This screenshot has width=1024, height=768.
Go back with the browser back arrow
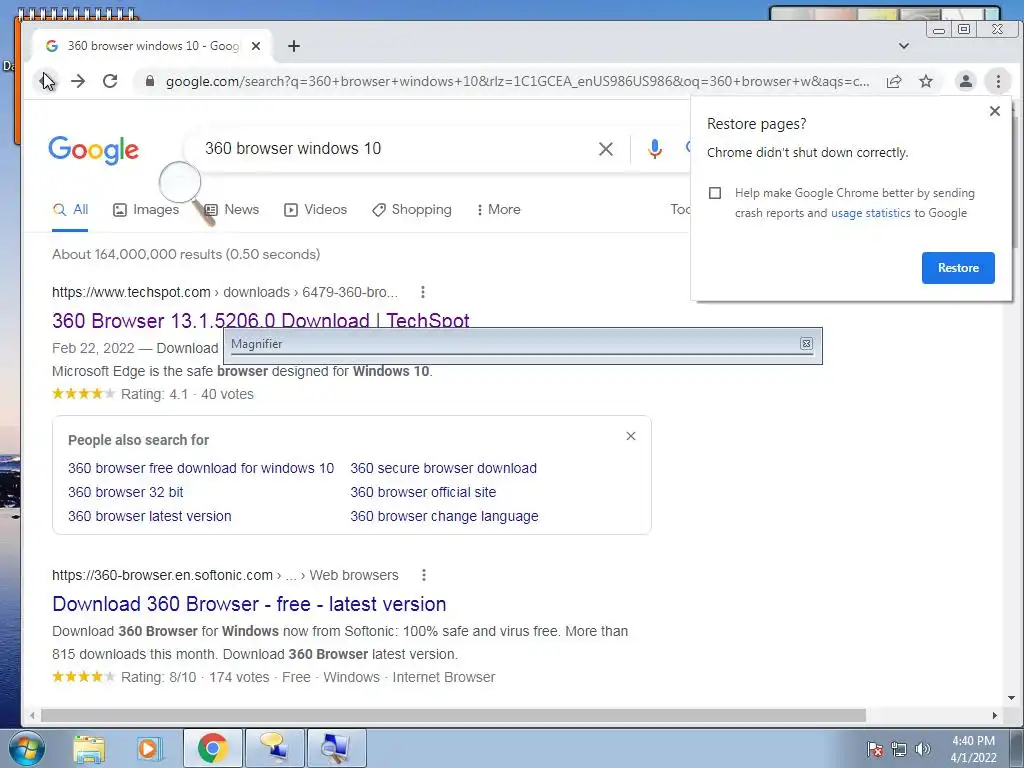(x=47, y=81)
